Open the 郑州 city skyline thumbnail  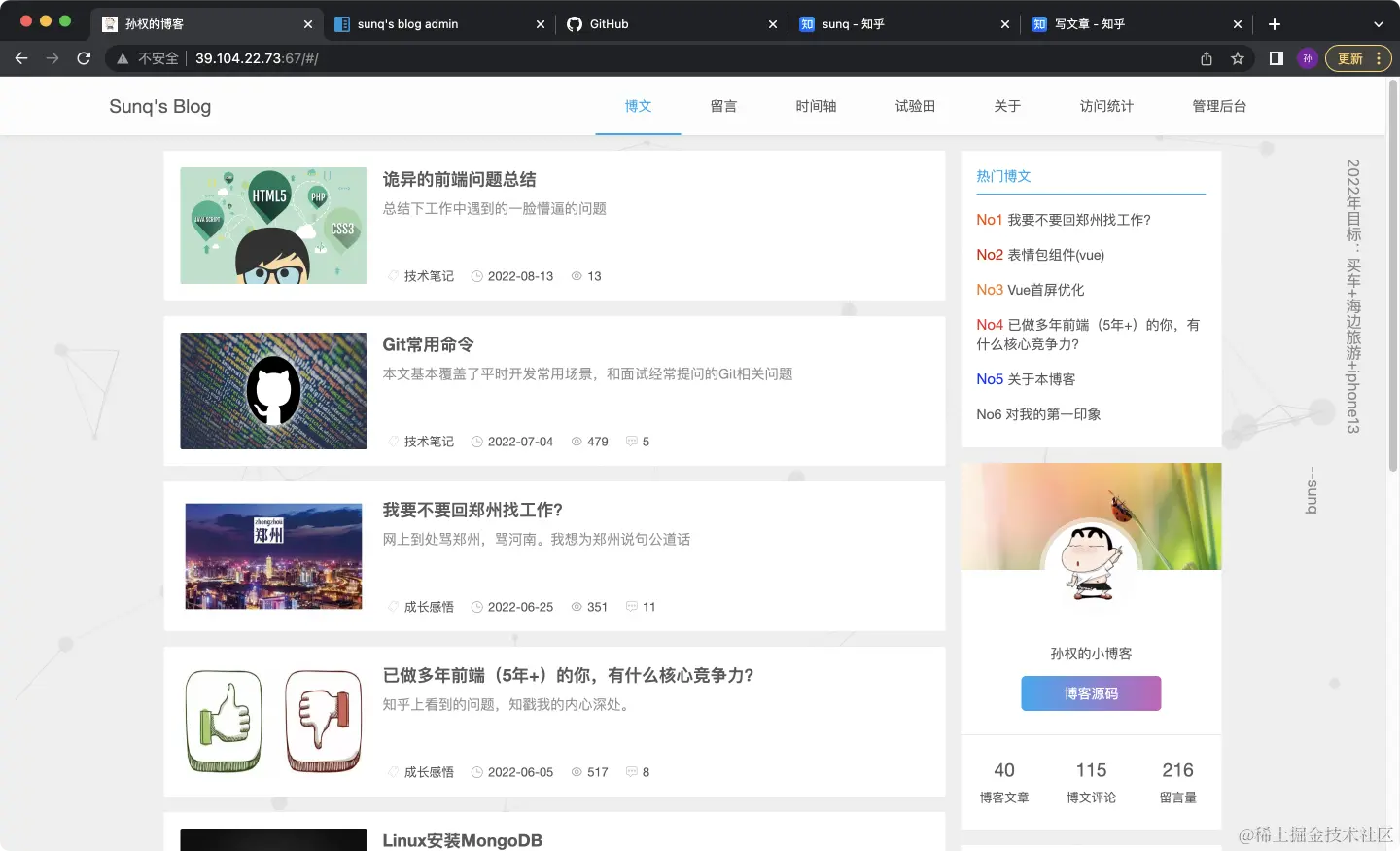click(x=273, y=556)
